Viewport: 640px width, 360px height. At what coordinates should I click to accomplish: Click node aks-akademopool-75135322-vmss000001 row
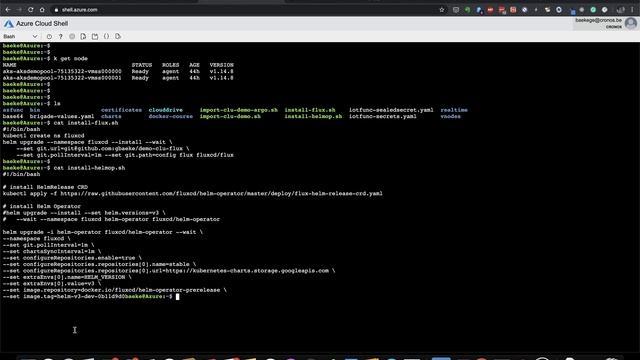[118, 78]
